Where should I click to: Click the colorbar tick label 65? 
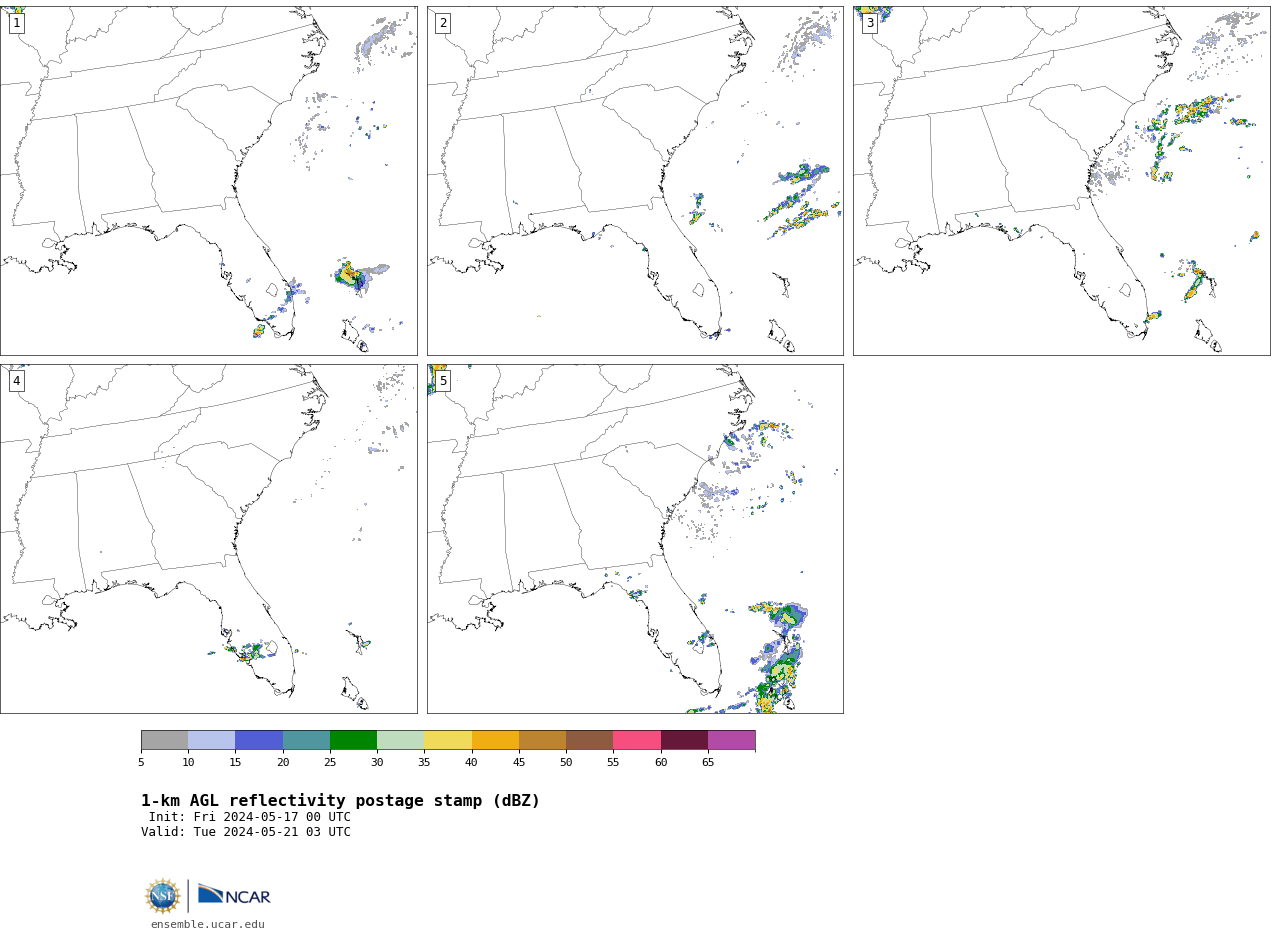(x=708, y=763)
